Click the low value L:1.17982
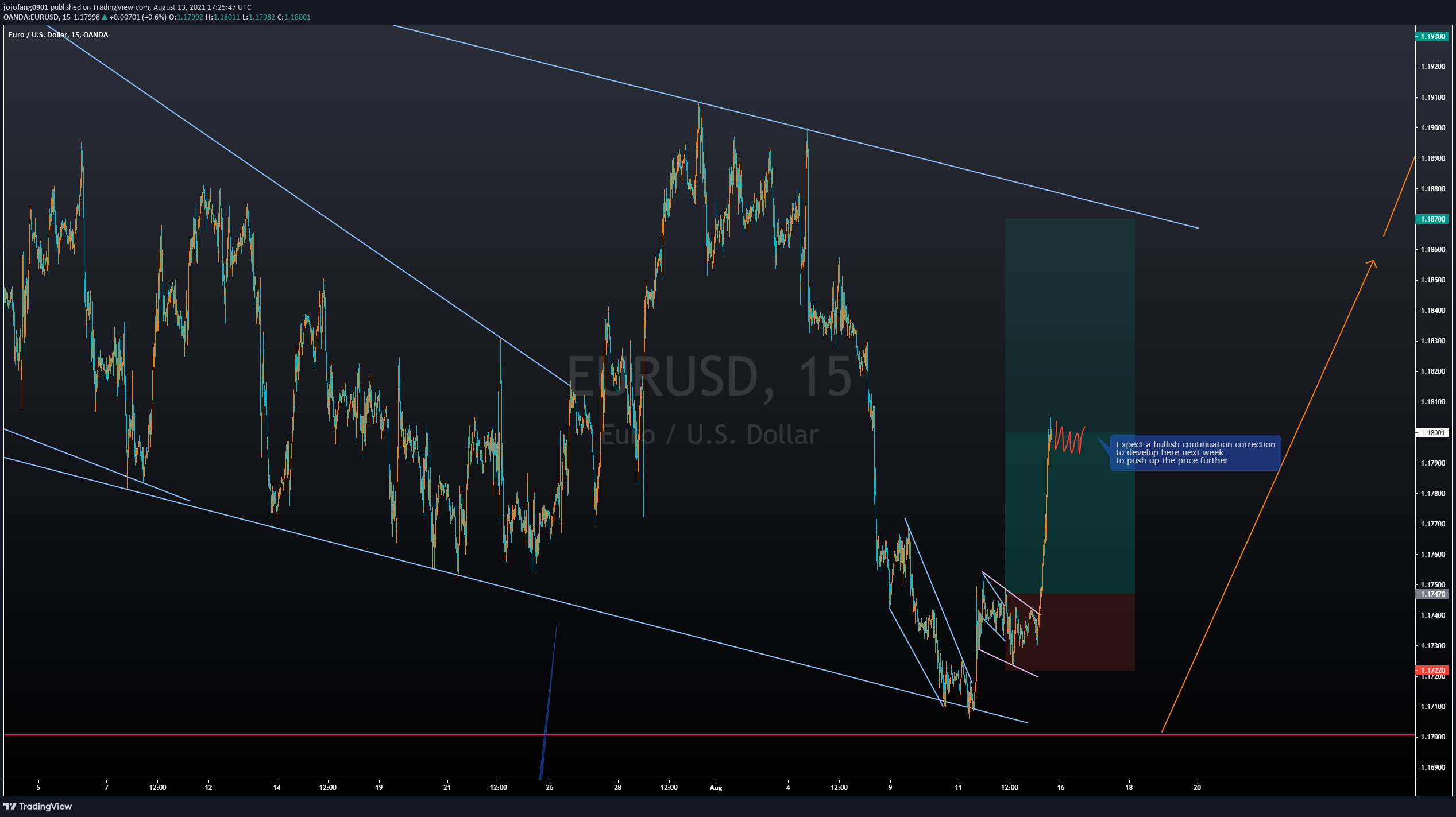This screenshot has height=817, width=1456. coord(258,17)
